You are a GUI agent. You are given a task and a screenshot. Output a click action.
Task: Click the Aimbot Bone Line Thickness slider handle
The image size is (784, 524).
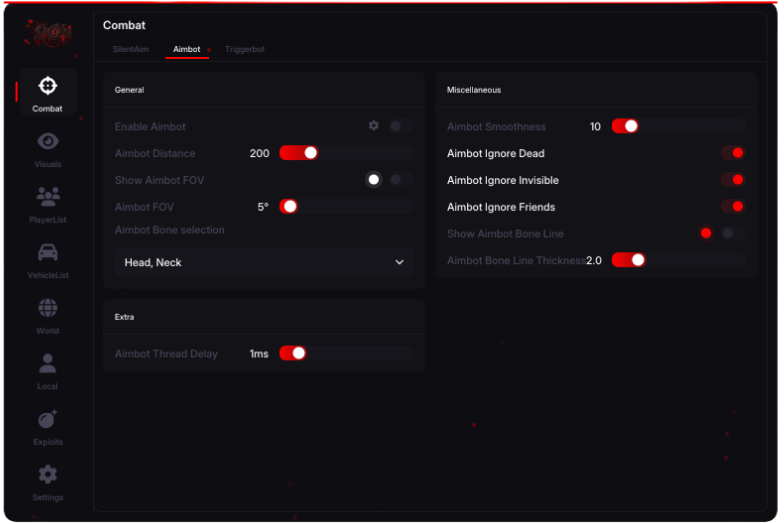638,260
